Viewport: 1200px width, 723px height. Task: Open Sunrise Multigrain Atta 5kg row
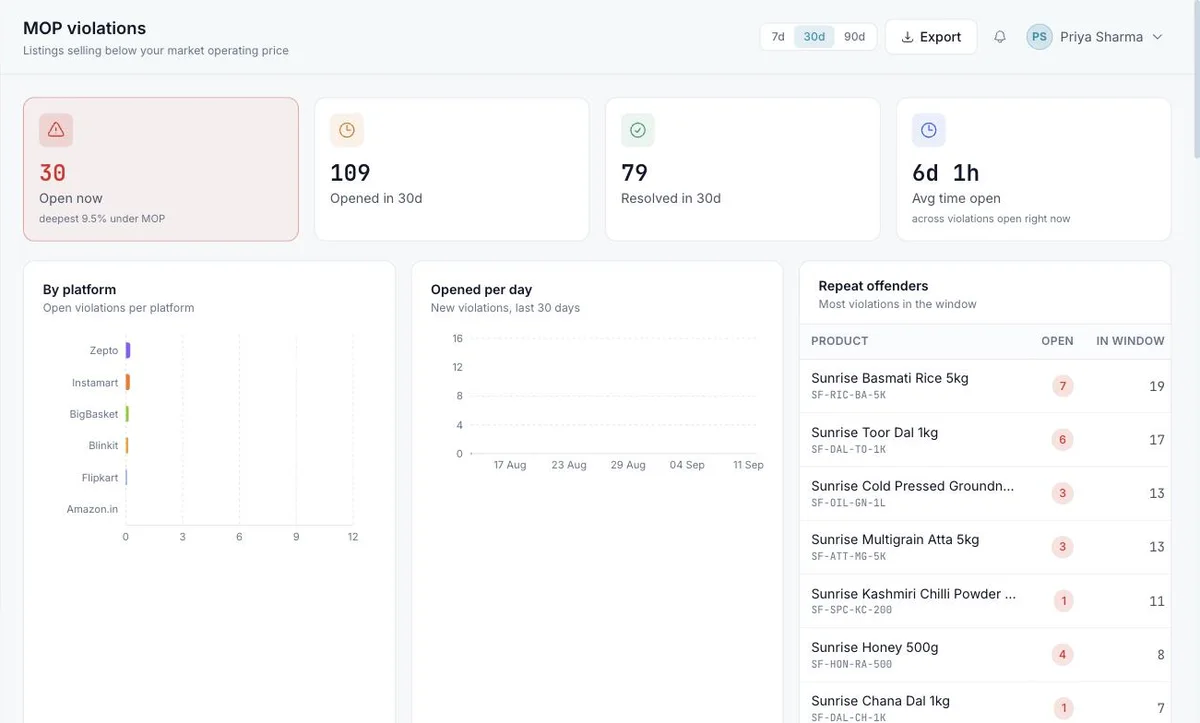(x=985, y=547)
